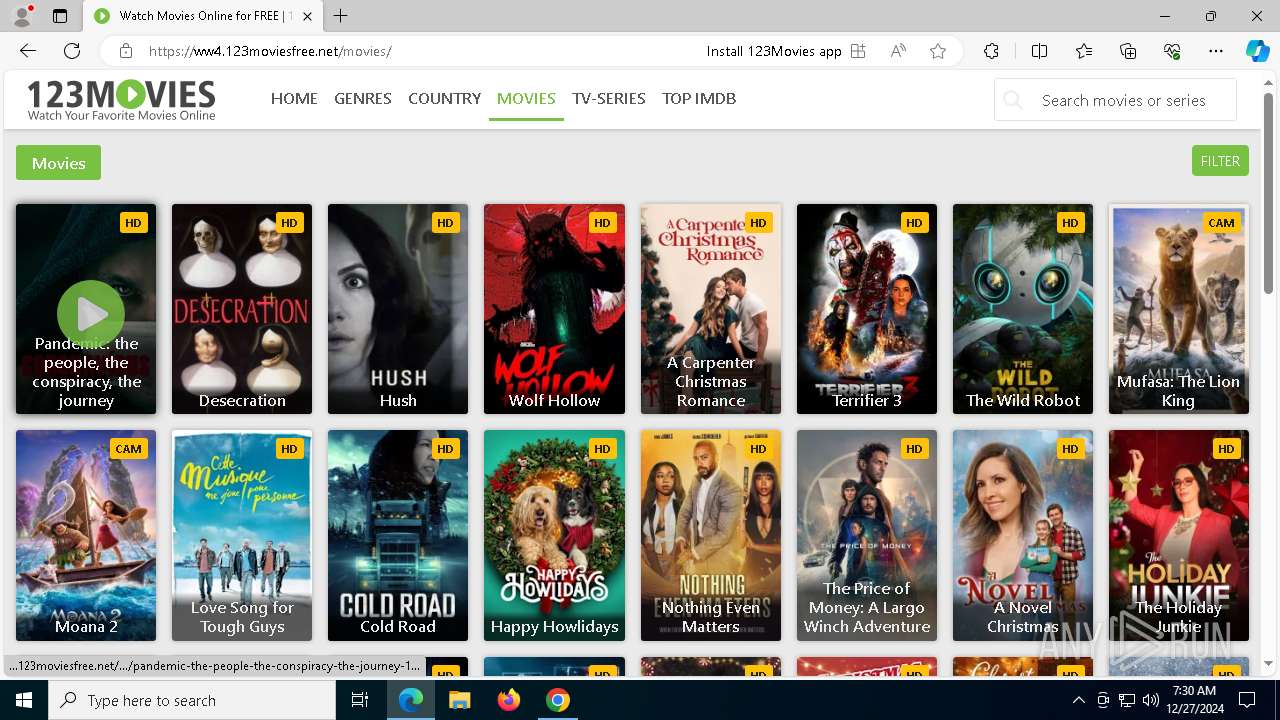Go to the TV-SERIES section
The image size is (1280, 720).
tap(609, 98)
